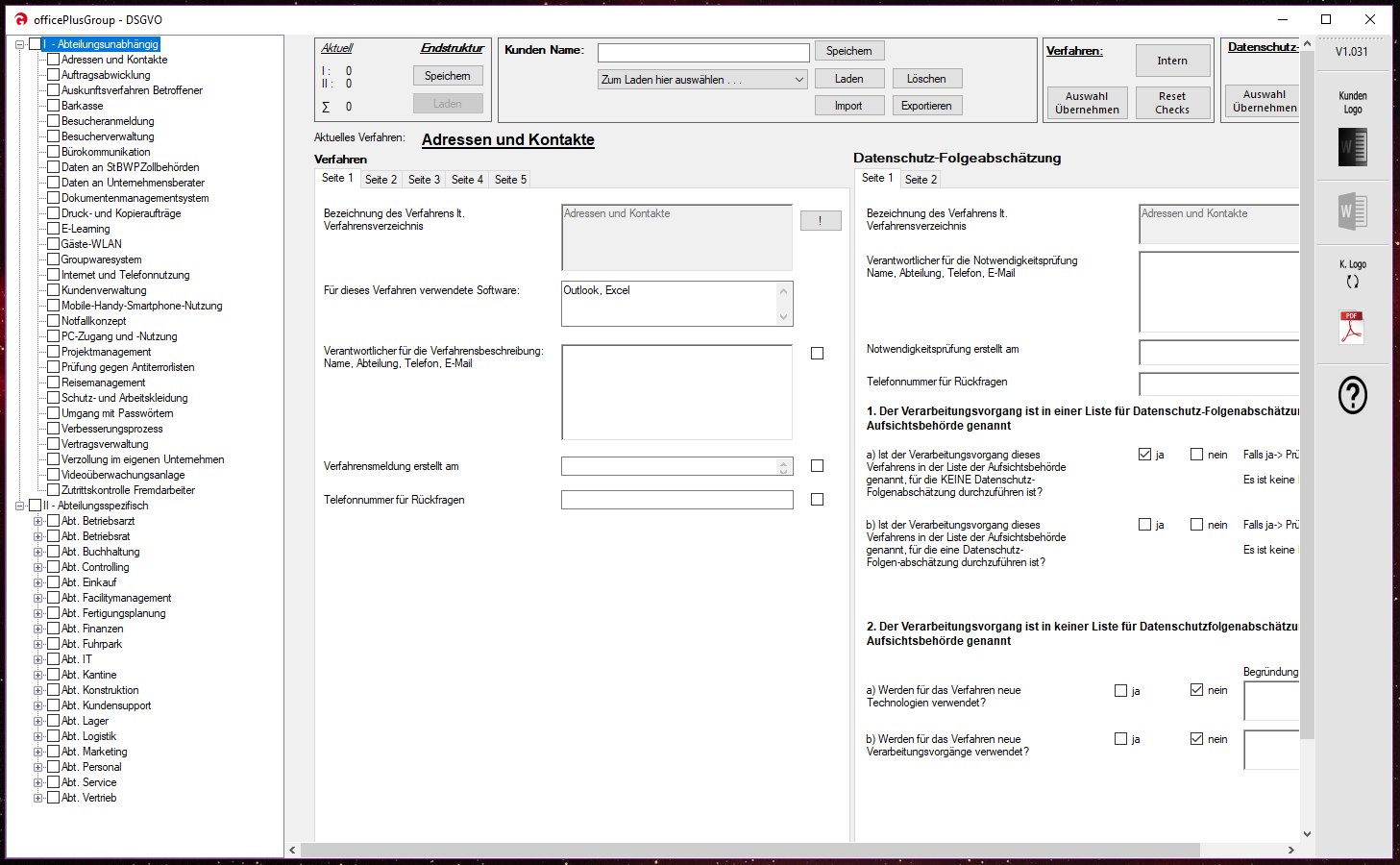1400x865 pixels.
Task: Expand the Abt. Betriebsarzt node
Action: click(38, 521)
